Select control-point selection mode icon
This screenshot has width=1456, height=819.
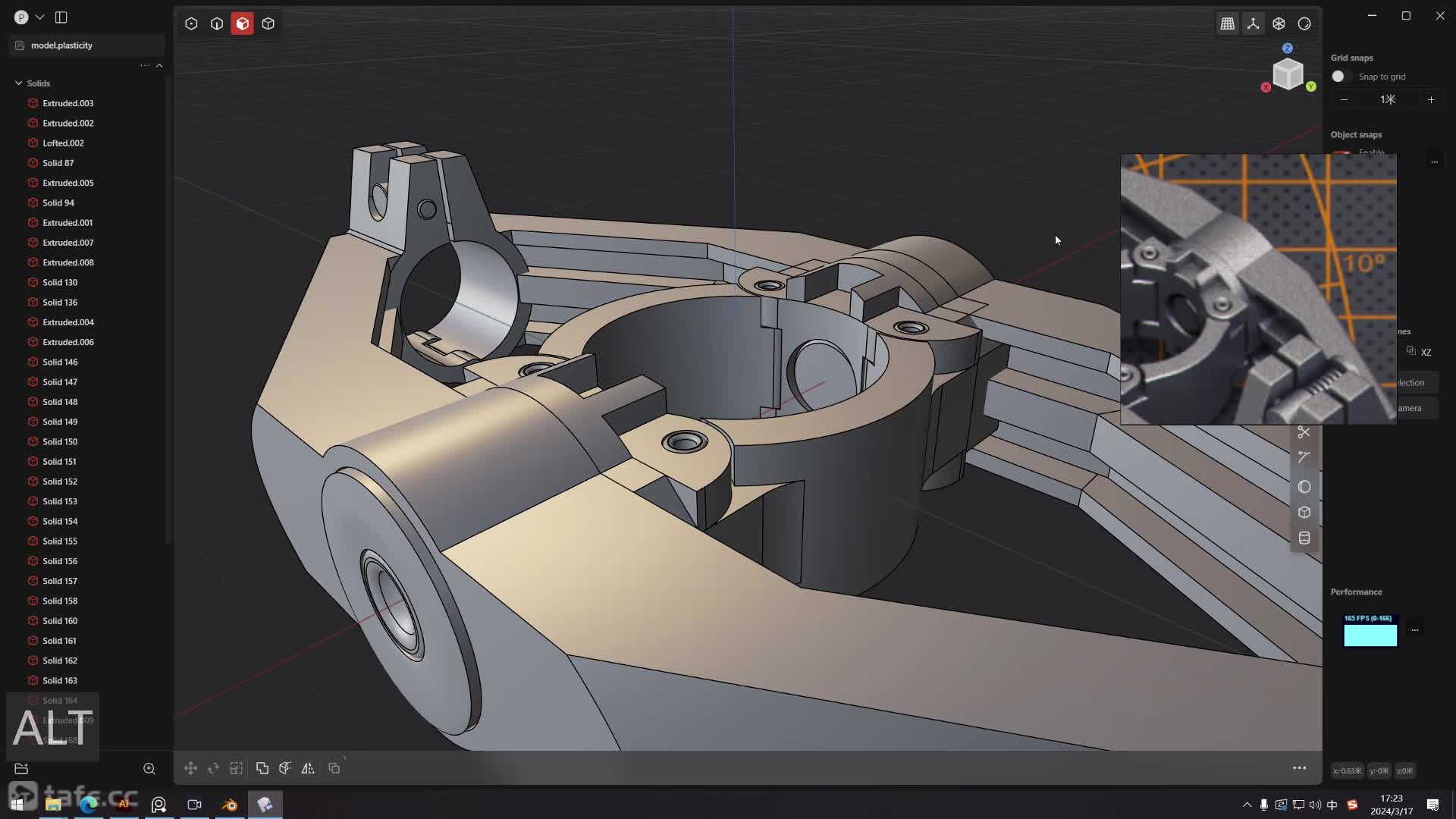point(191,24)
